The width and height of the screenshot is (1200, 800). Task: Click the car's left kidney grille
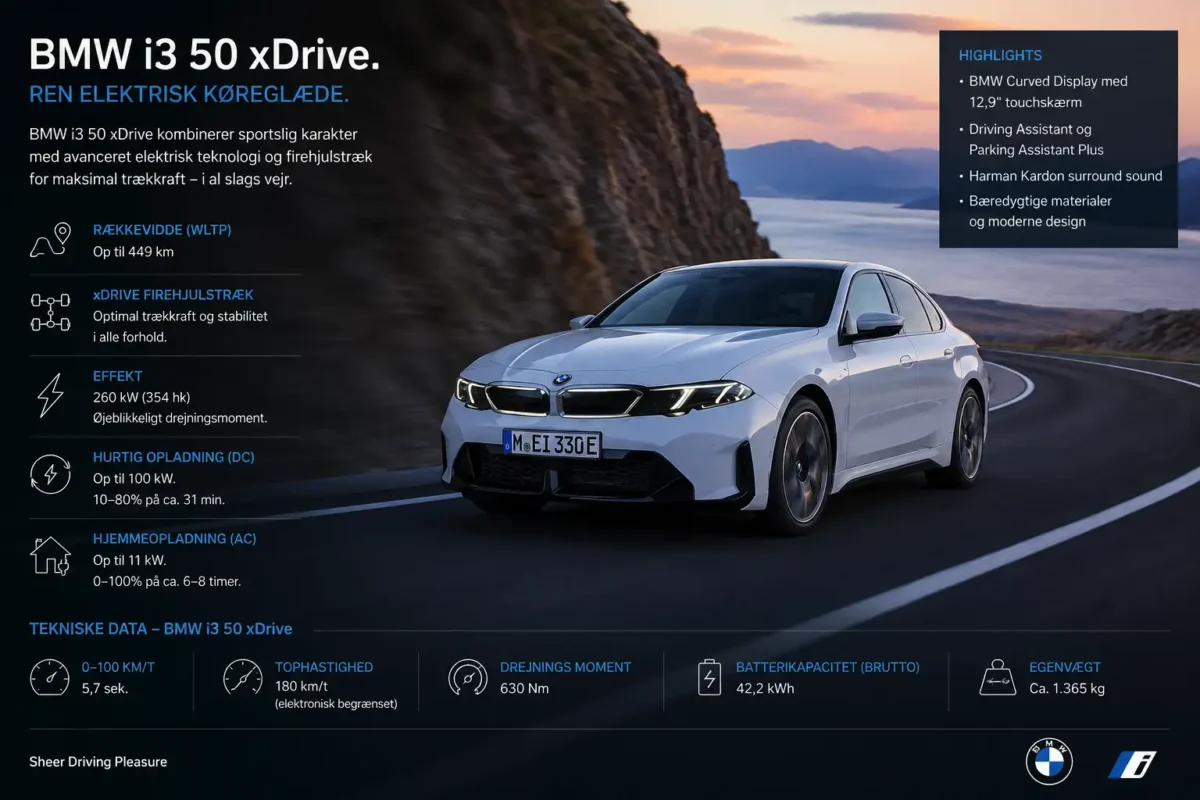[516, 400]
